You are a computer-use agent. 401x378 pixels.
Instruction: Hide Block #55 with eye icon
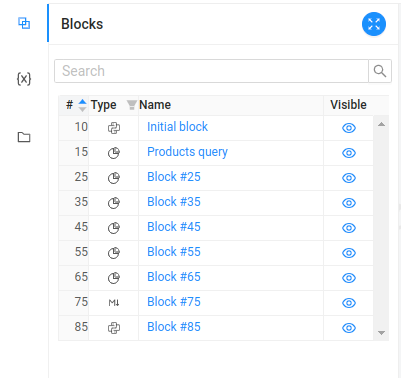[349, 253]
